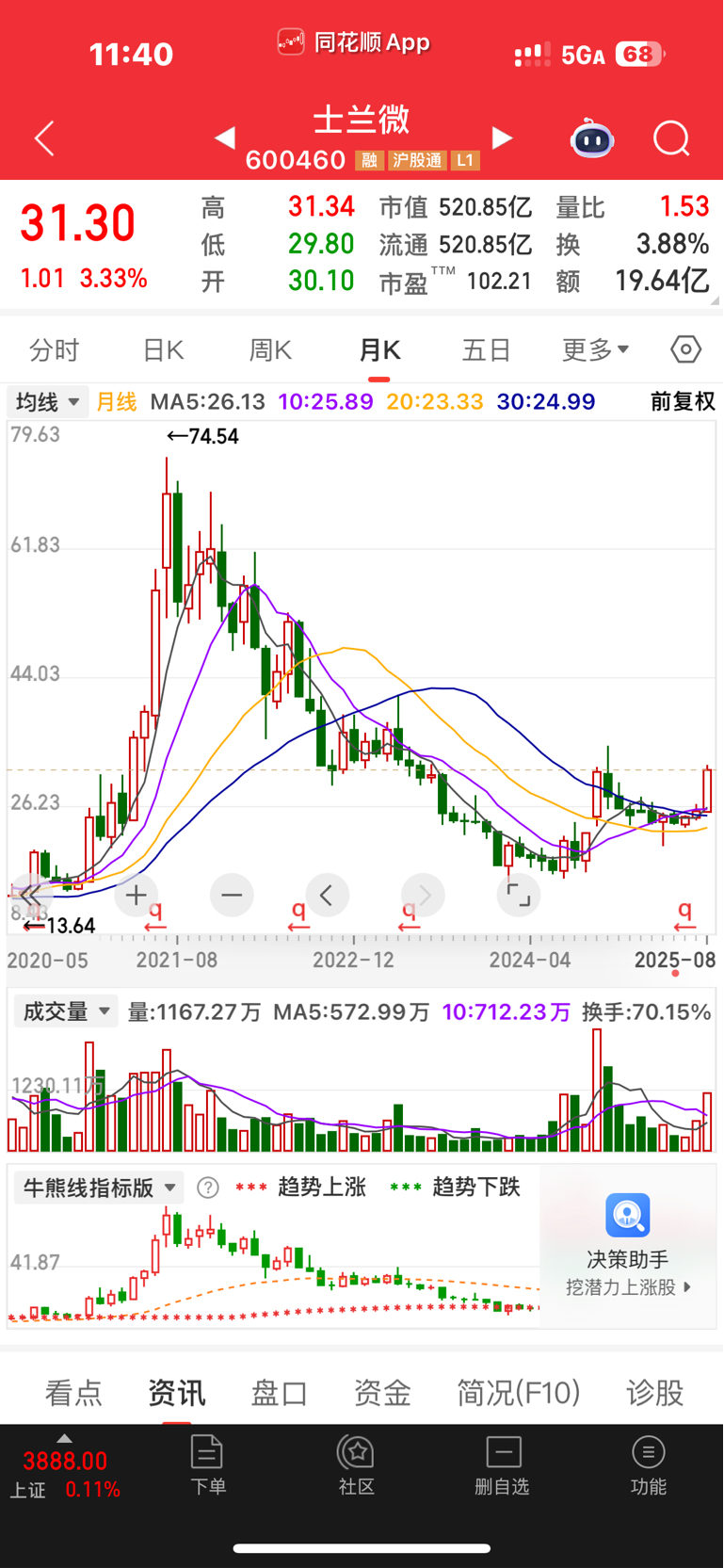Screen dimensions: 724x1568
Task: Expand 牛熊线指标版 indicator dropdown
Action: pyautogui.click(x=98, y=1188)
